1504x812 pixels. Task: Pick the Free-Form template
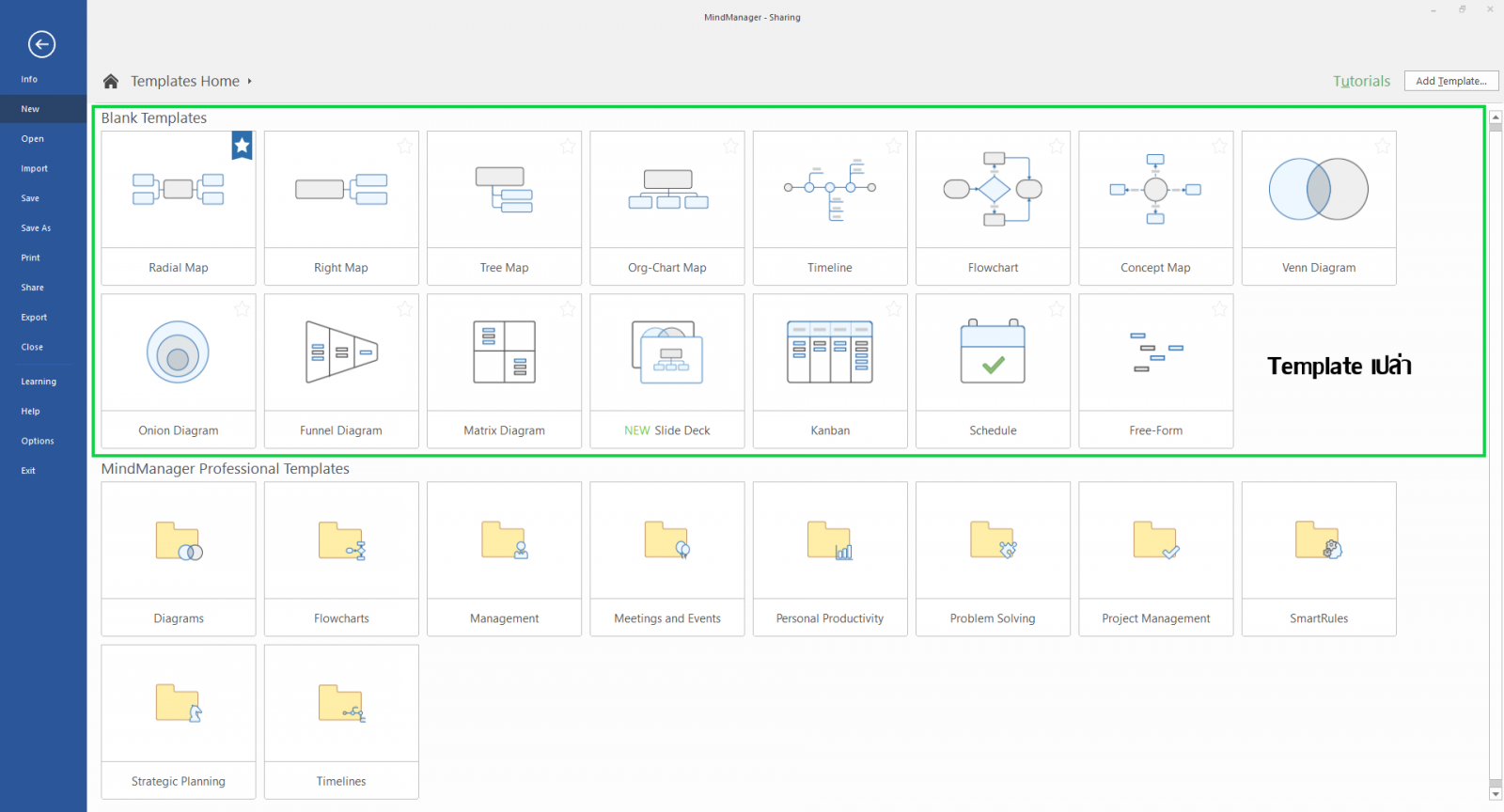(1156, 371)
